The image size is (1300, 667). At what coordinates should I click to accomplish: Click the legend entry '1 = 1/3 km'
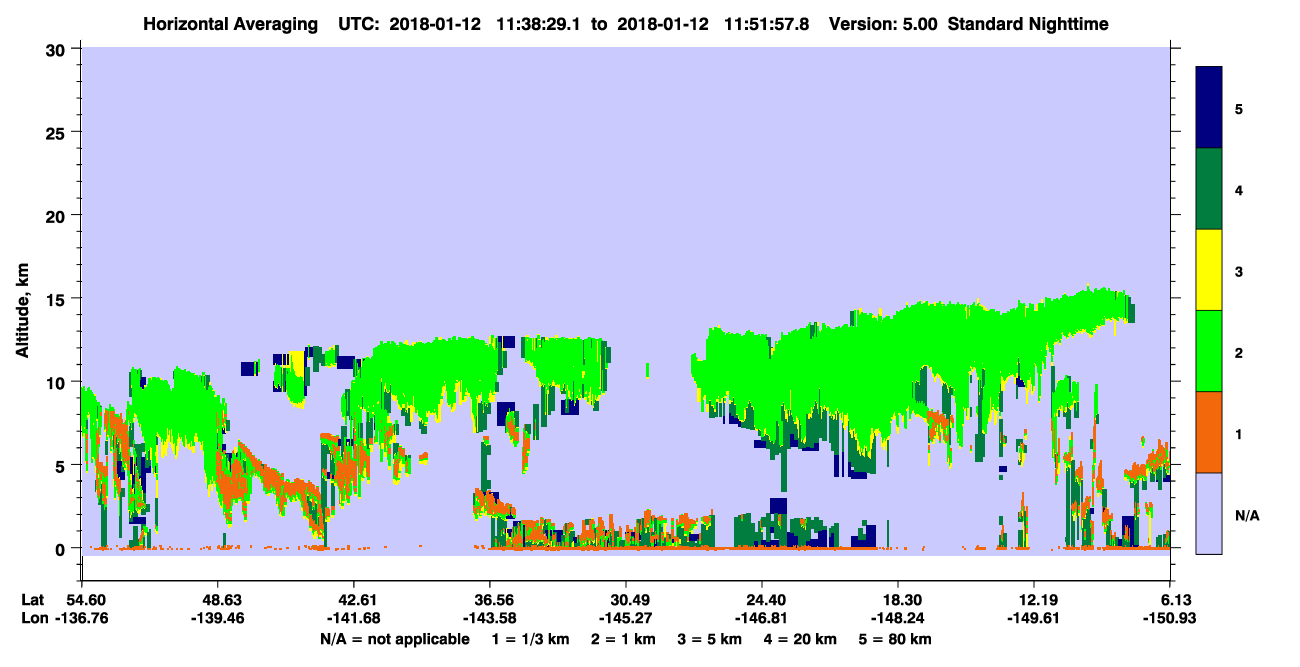(529, 639)
